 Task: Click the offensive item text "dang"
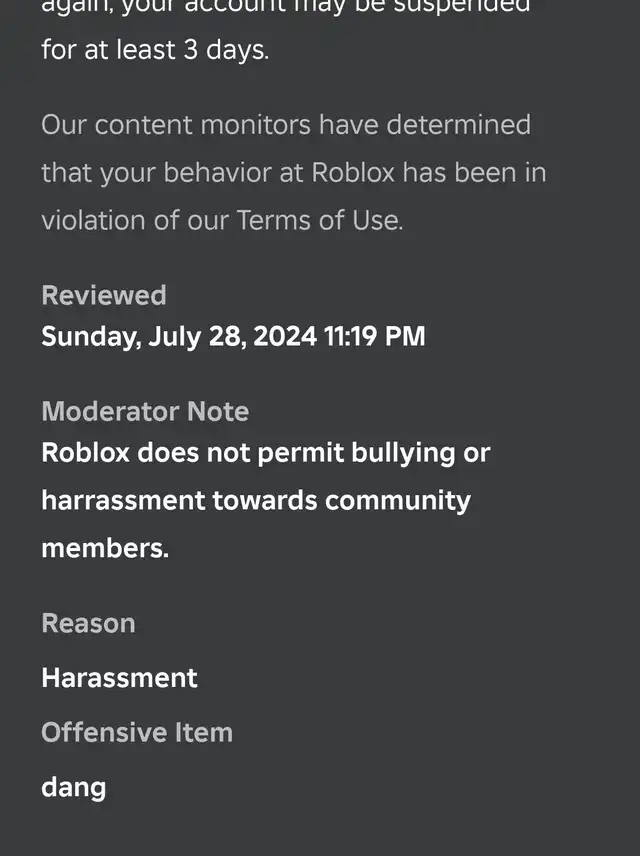point(73,787)
